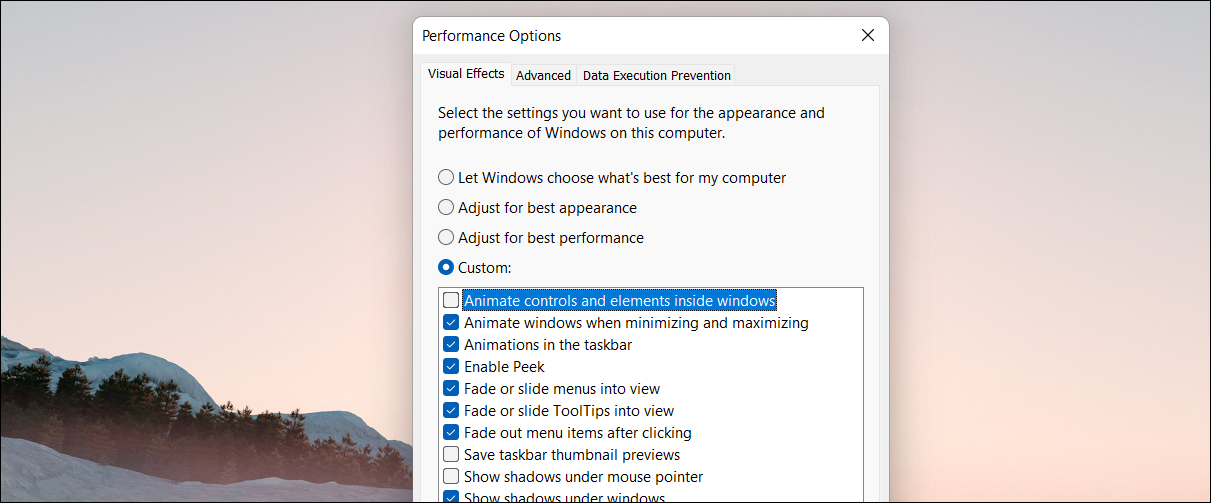Select the Custom radio option
Viewport: 1211px width, 503px height.
pos(446,268)
